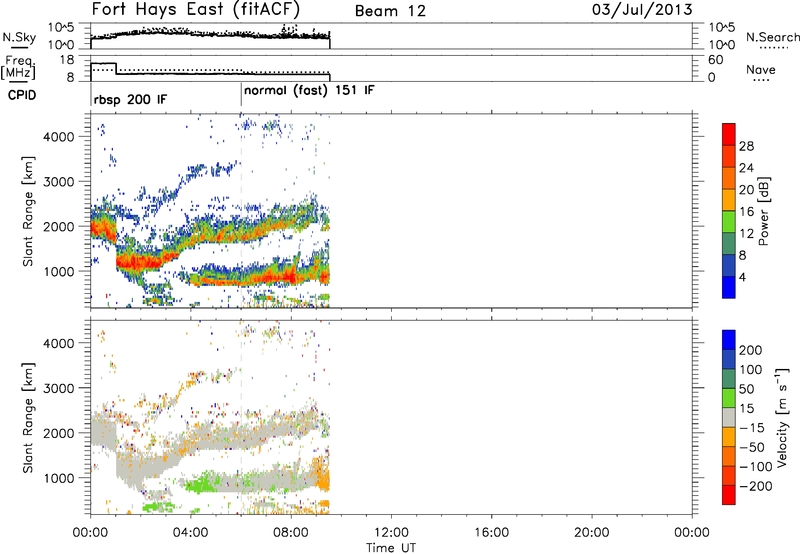Viewport: 800px width, 554px height.
Task: Click the green velocity patch near 04:30, 900 km
Action: 204,483
